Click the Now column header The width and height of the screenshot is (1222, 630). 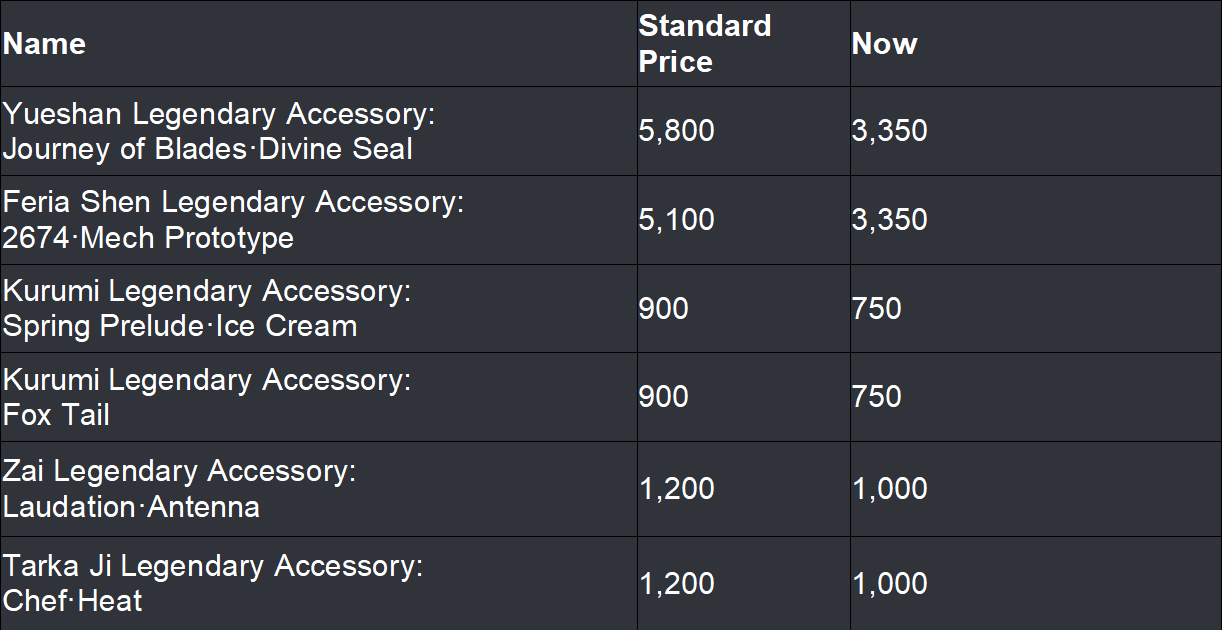pos(884,44)
